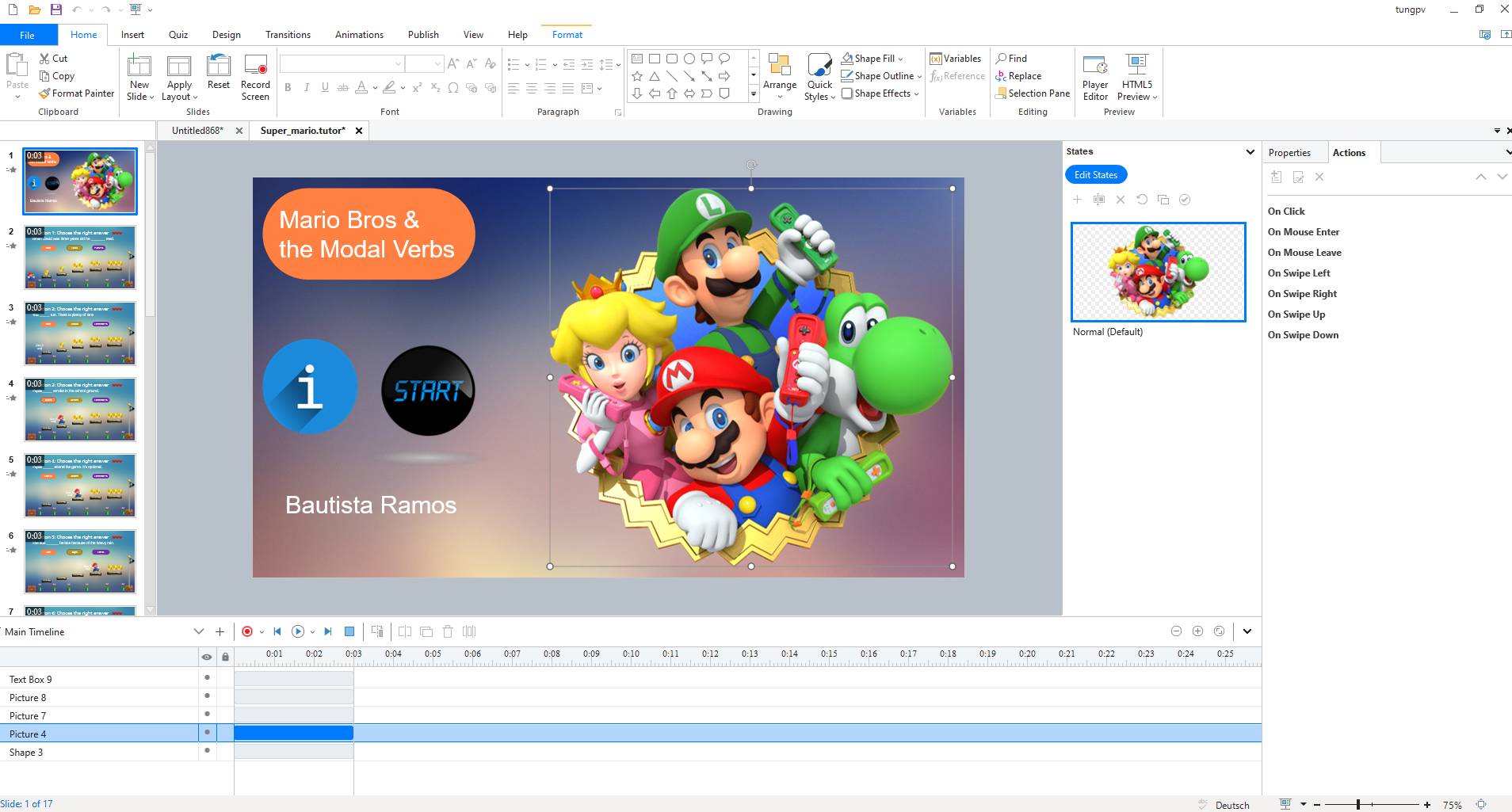
Task: Click the center align paragraph icon
Action: click(x=531, y=88)
